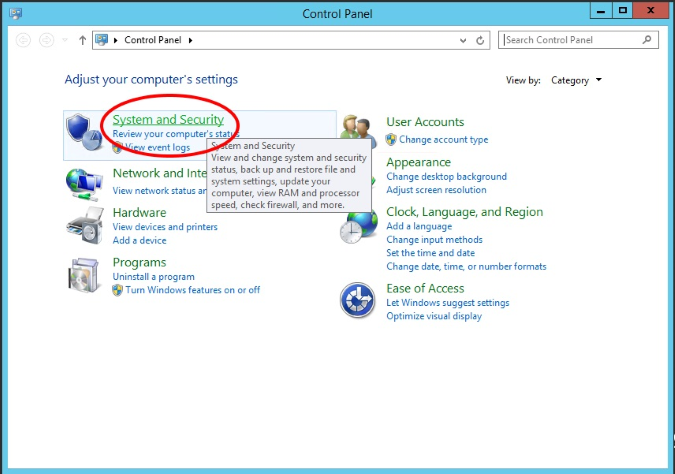Click Let Windows suggest settings link

448,303
